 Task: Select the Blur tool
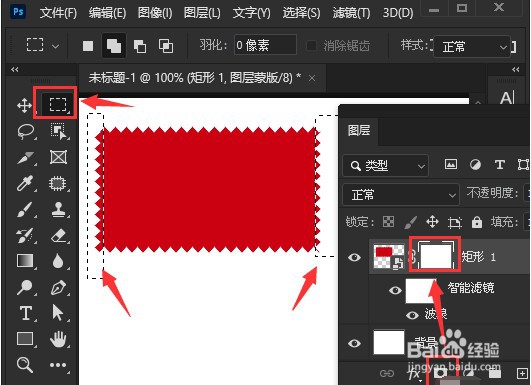[x=58, y=261]
